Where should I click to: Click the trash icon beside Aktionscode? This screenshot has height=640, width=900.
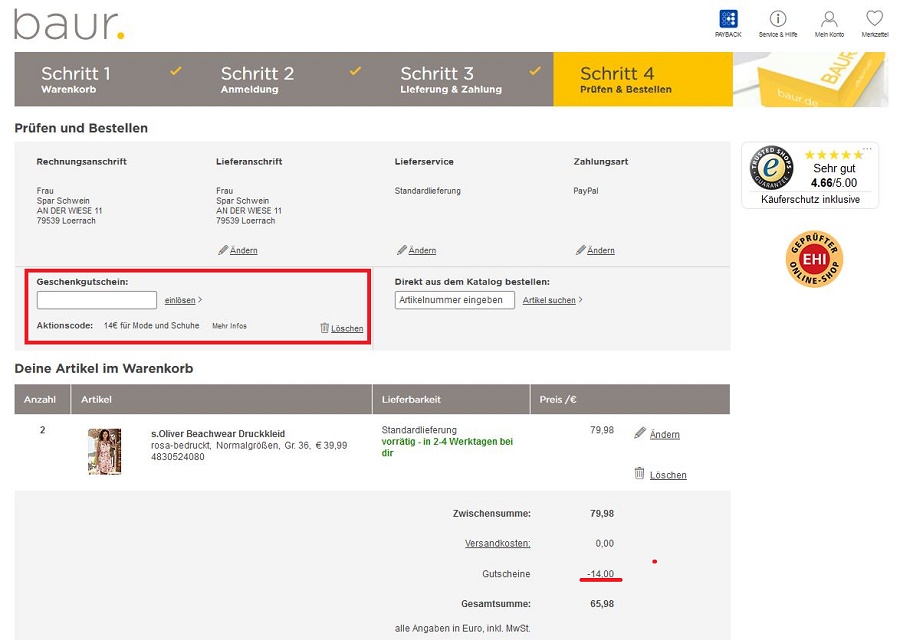[x=324, y=328]
